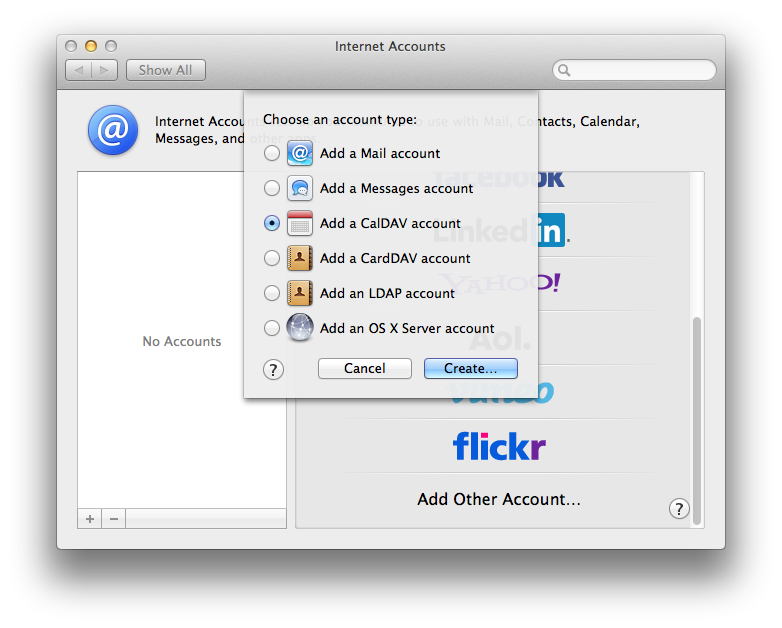Click the remove account minus button
The image size is (782, 628).
[114, 518]
